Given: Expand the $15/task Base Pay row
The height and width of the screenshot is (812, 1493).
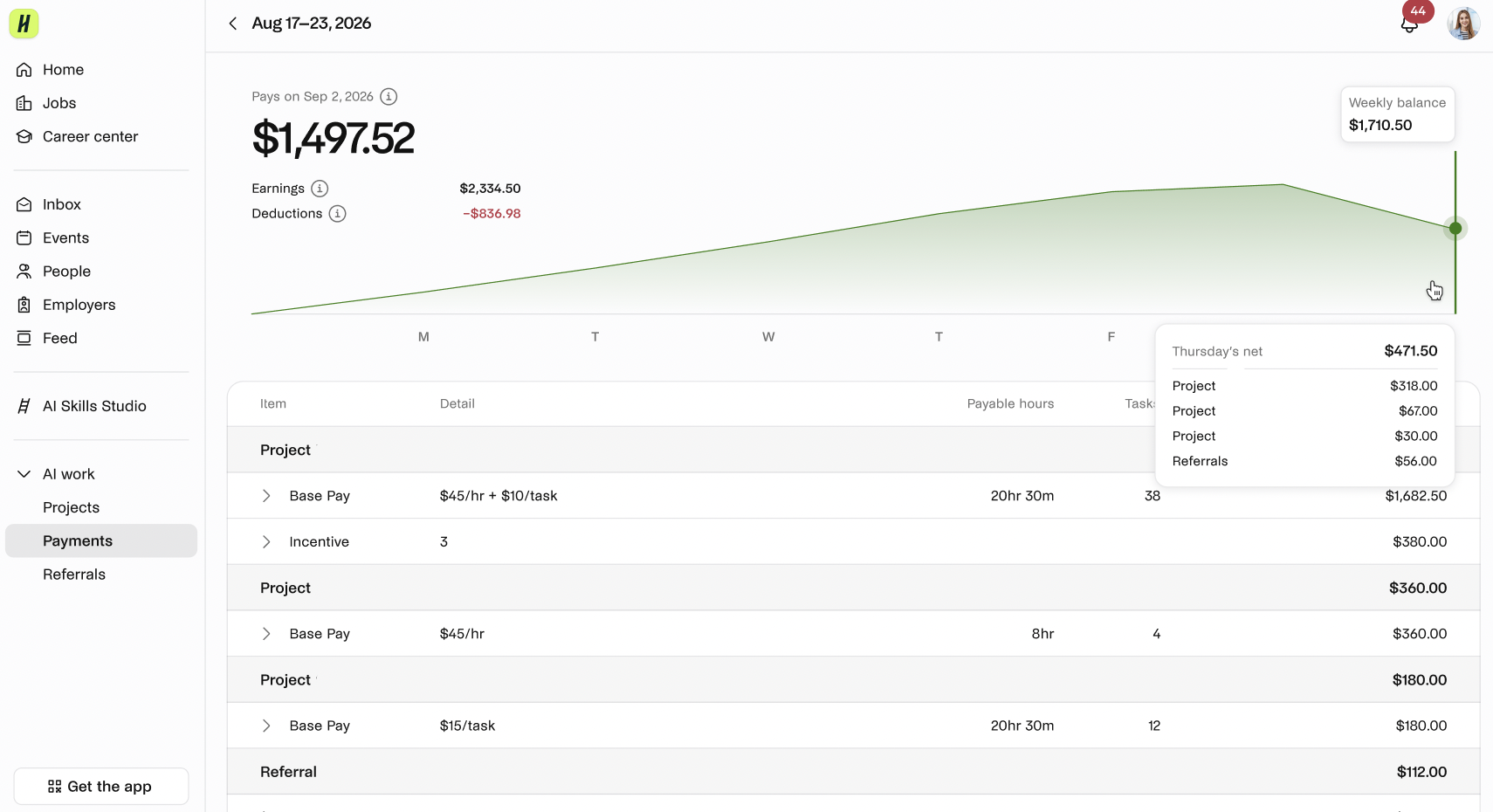Looking at the screenshot, I should coord(266,726).
